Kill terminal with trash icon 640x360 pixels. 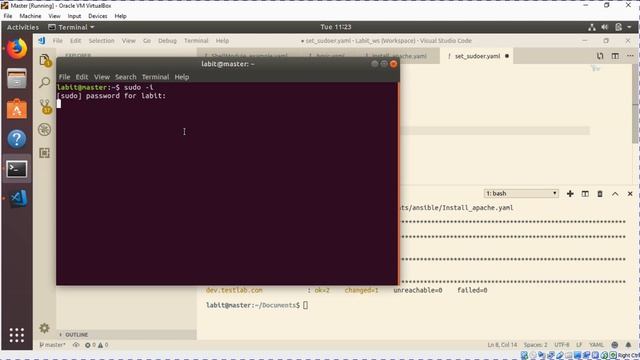pyautogui.click(x=600, y=193)
